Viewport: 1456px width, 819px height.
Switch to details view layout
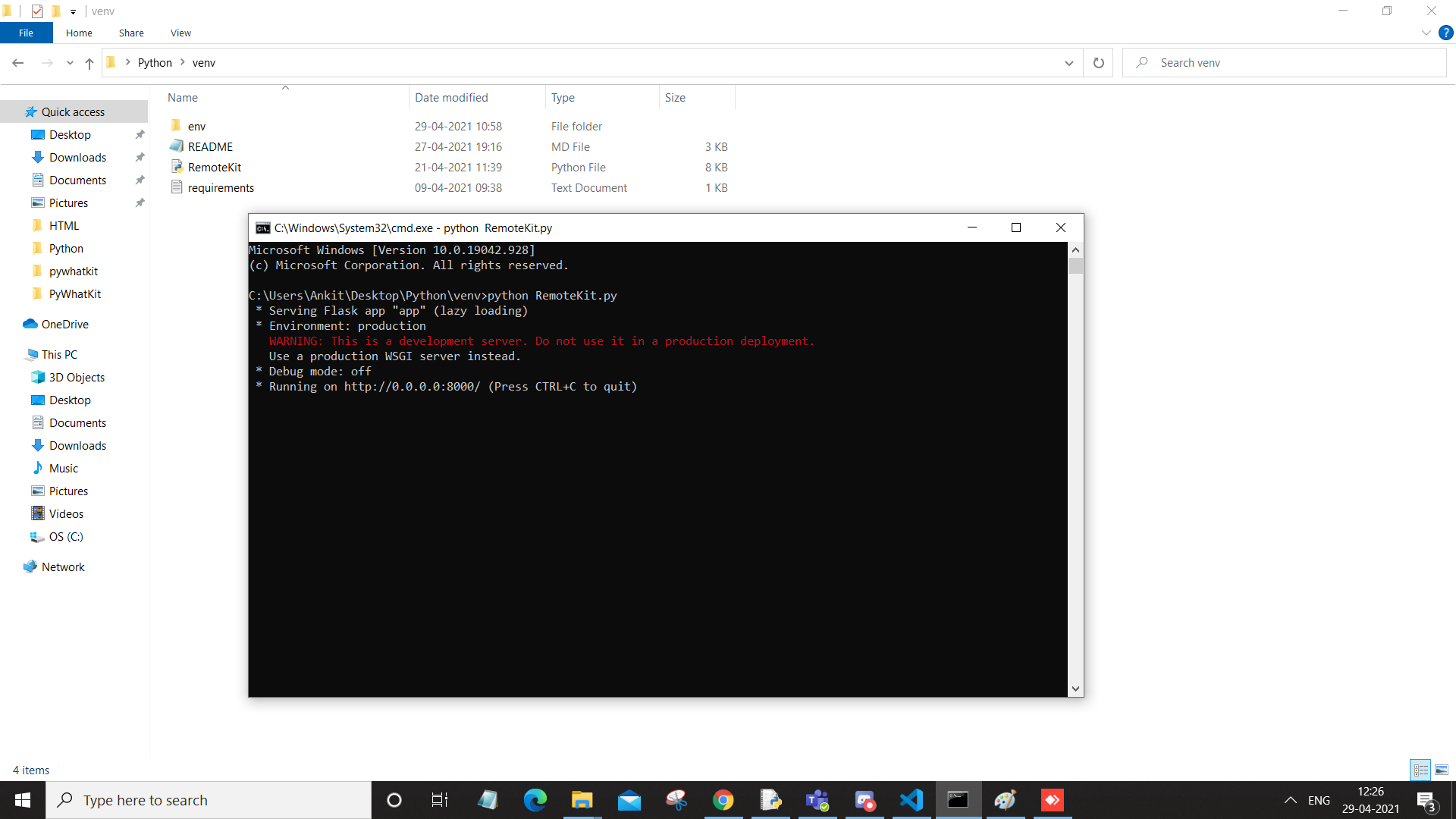click(x=1420, y=770)
